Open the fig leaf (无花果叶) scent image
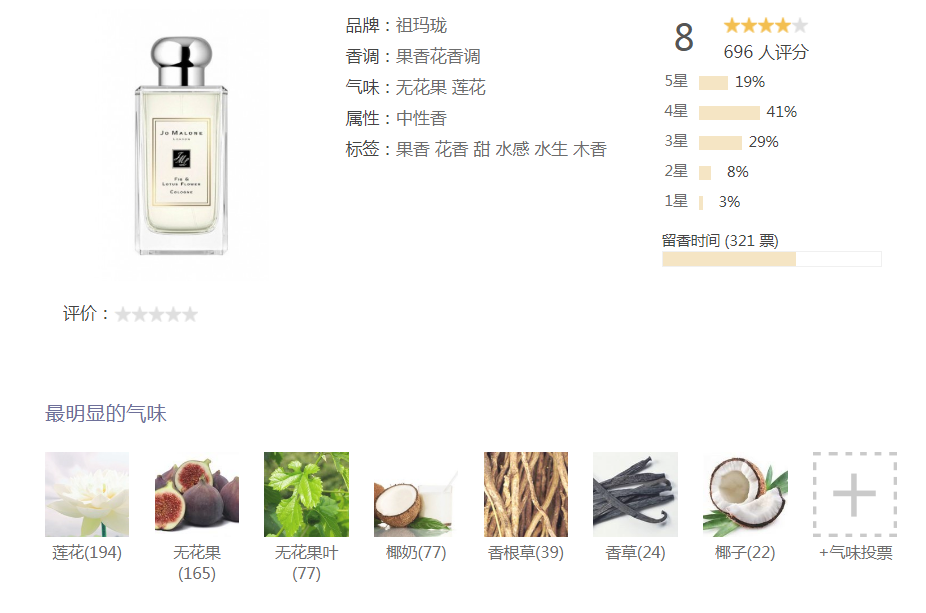Image resolution: width=926 pixels, height=613 pixels. [307, 494]
